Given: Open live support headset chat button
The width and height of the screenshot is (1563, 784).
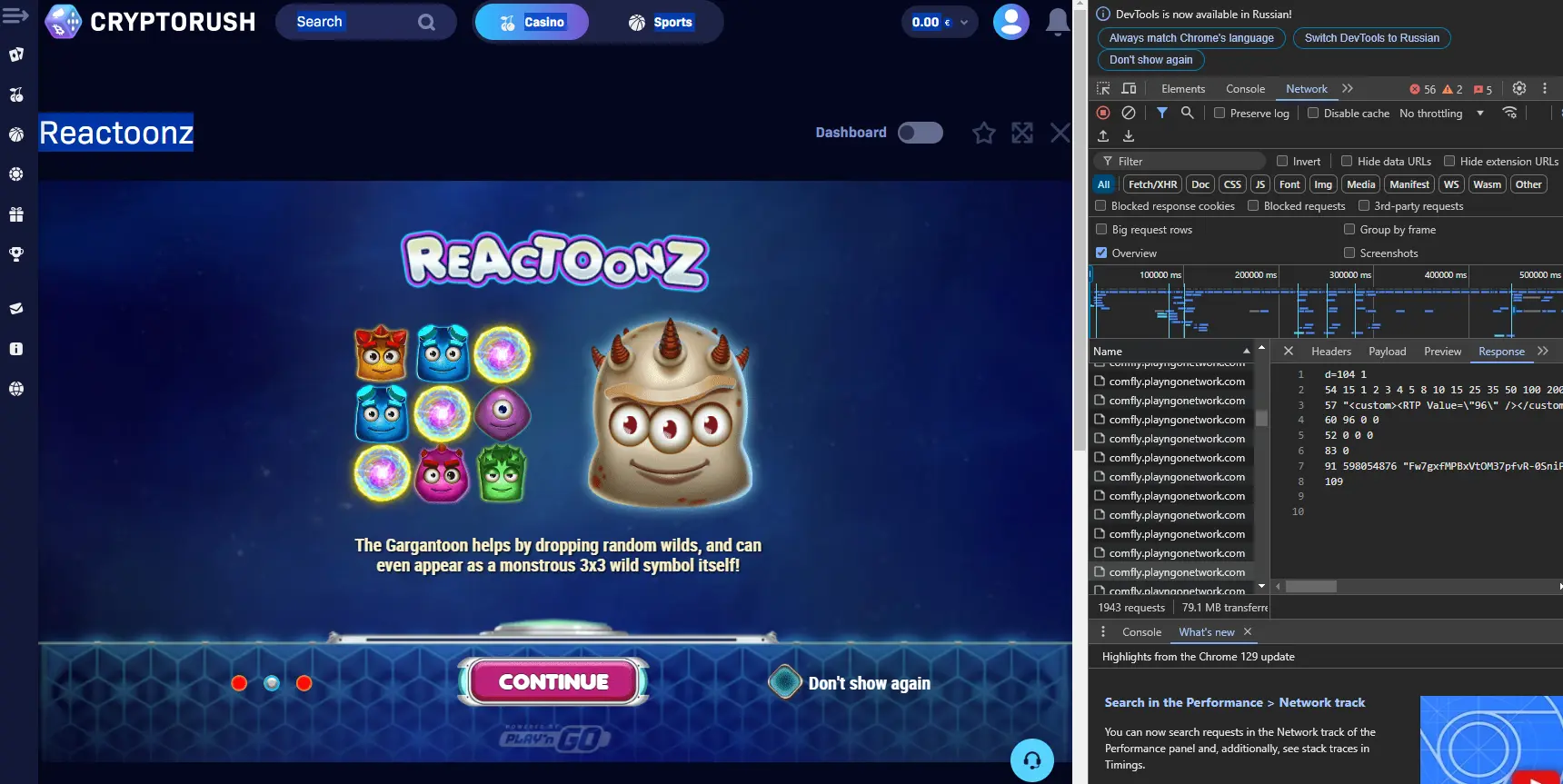Looking at the screenshot, I should pos(1032,760).
